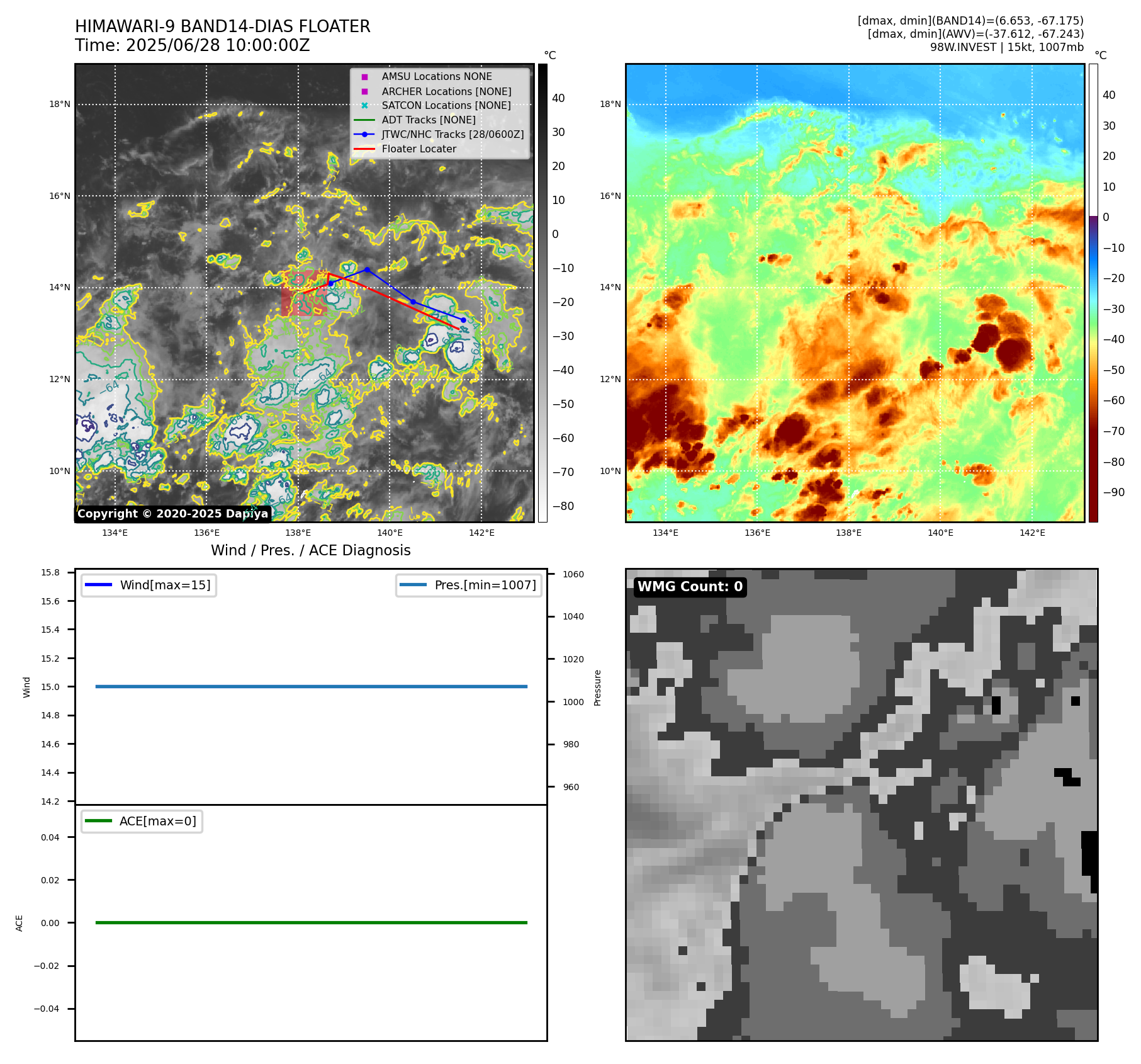Click the '98W.INVEST | 15kt, 1007mb' storm label
The image size is (1141, 1064).
pos(1007,47)
